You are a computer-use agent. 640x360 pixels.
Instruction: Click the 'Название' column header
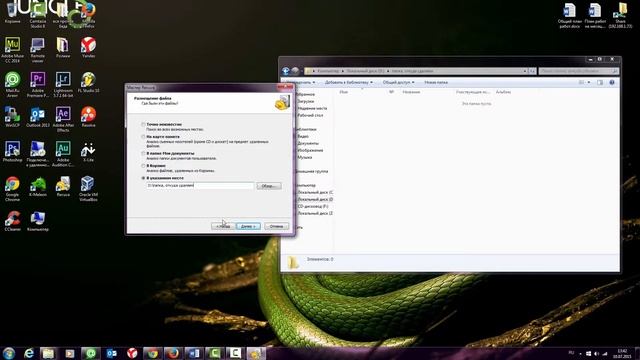pos(411,92)
